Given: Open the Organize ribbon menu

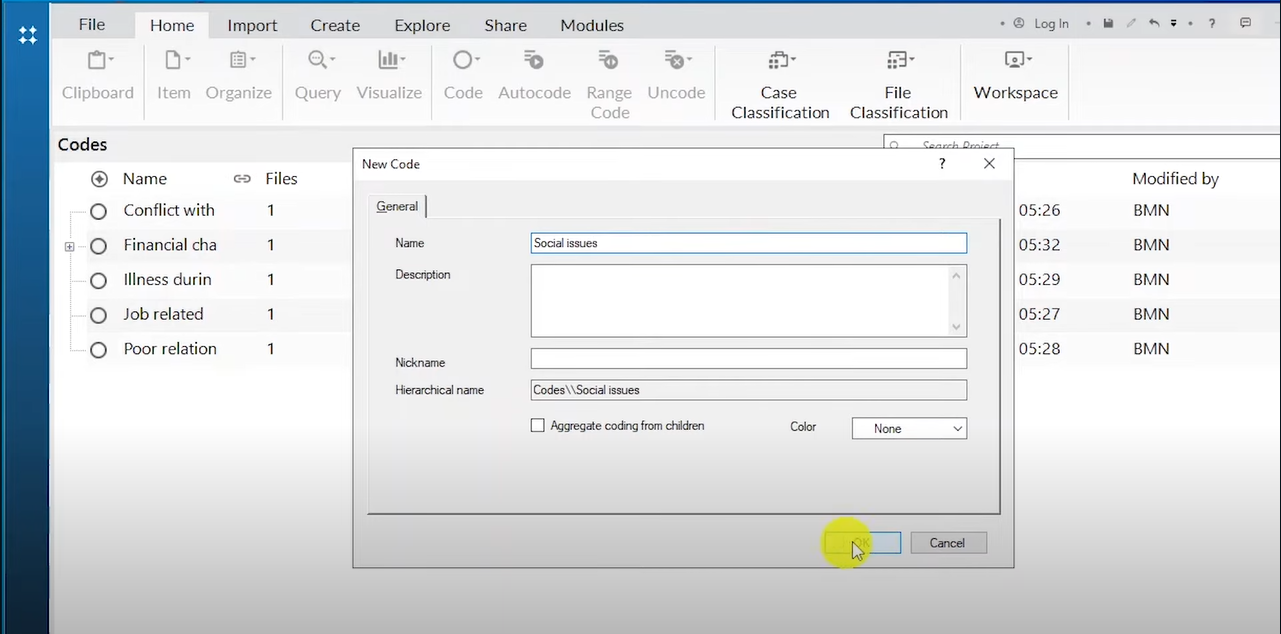Looking at the screenshot, I should pyautogui.click(x=238, y=75).
